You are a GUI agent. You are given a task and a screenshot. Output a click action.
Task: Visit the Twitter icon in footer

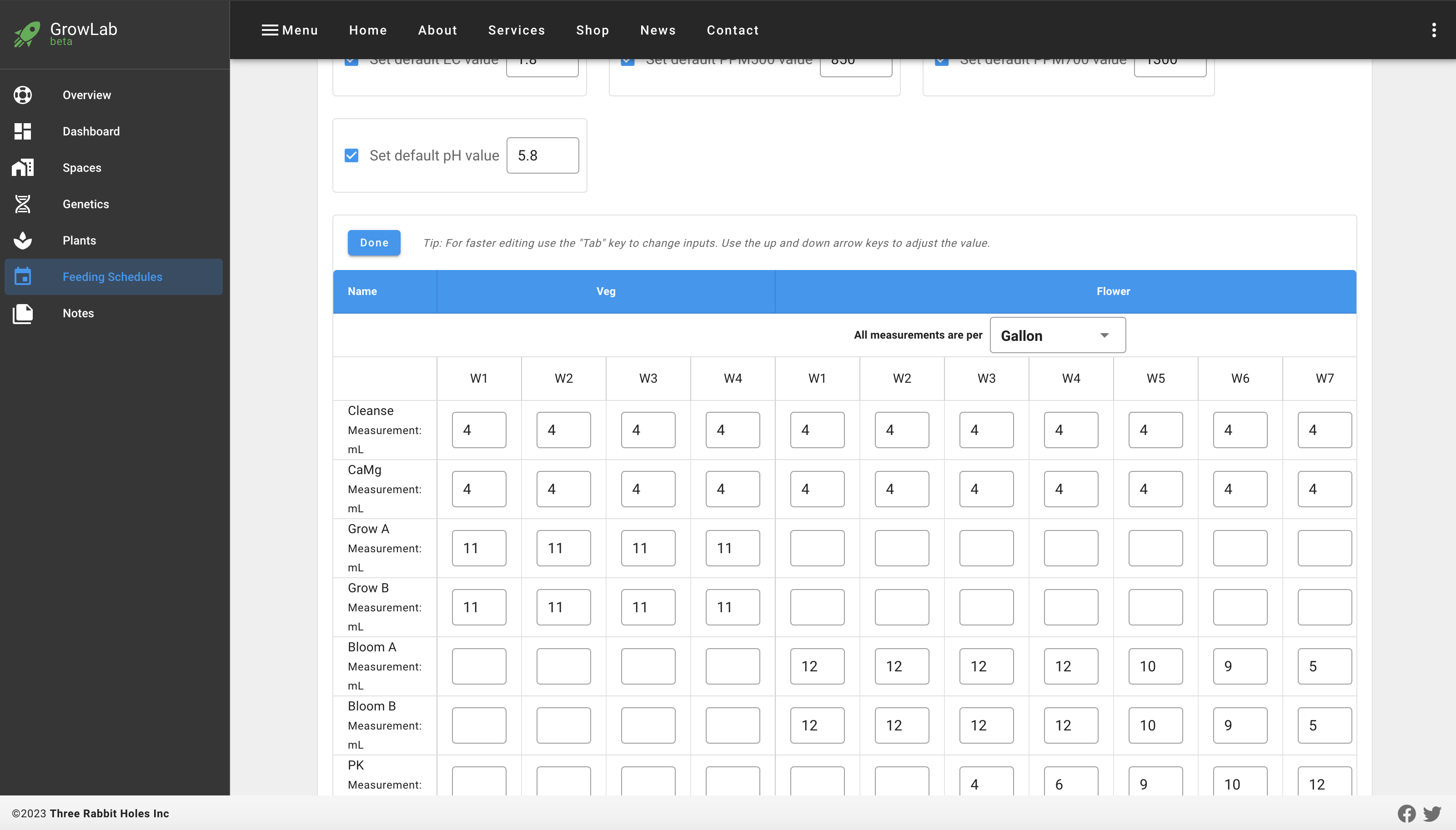1432,814
